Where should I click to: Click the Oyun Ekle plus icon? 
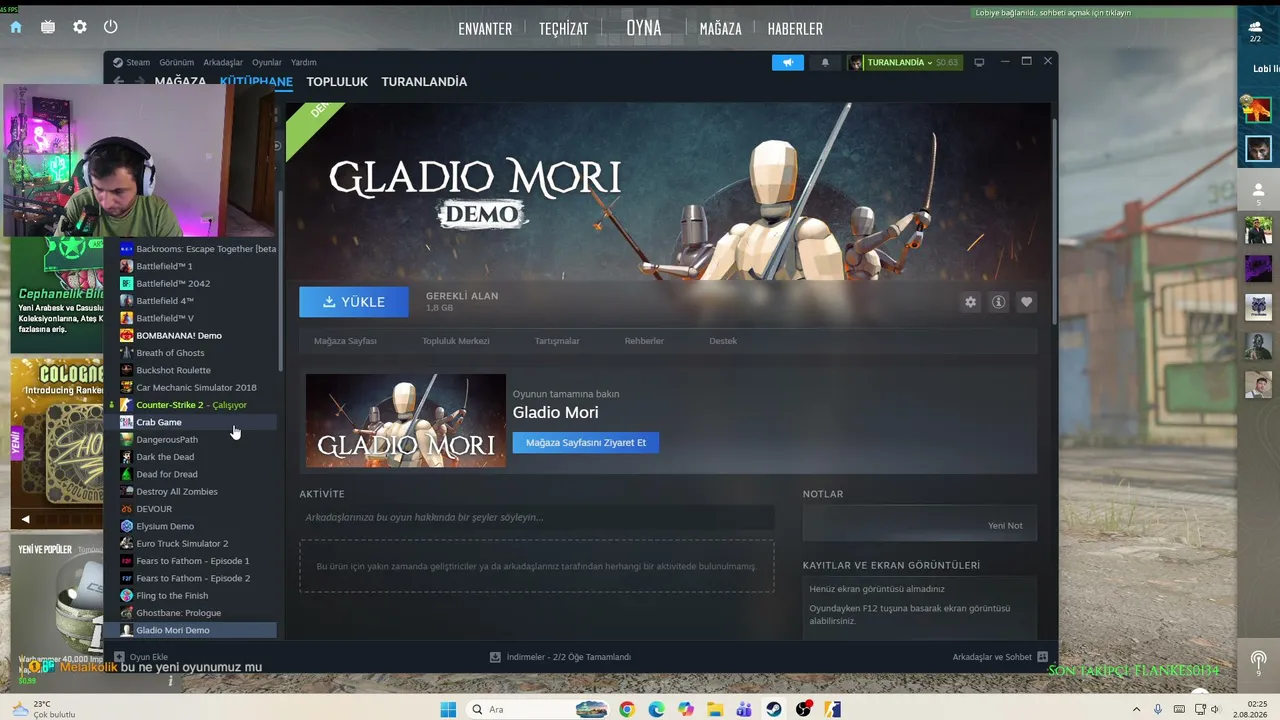119,657
